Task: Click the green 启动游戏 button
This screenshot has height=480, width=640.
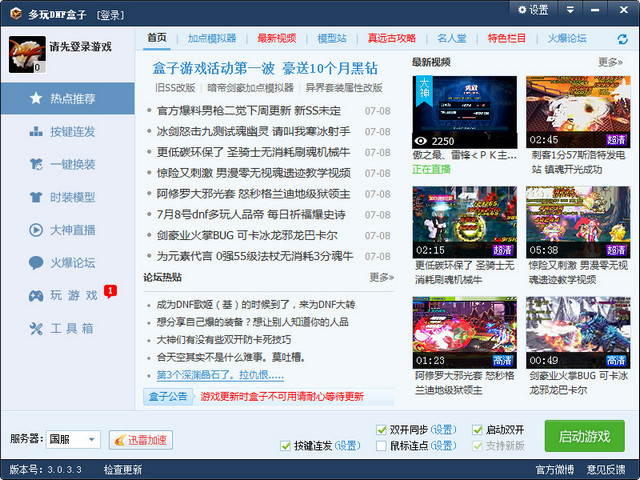Action: pos(584,436)
